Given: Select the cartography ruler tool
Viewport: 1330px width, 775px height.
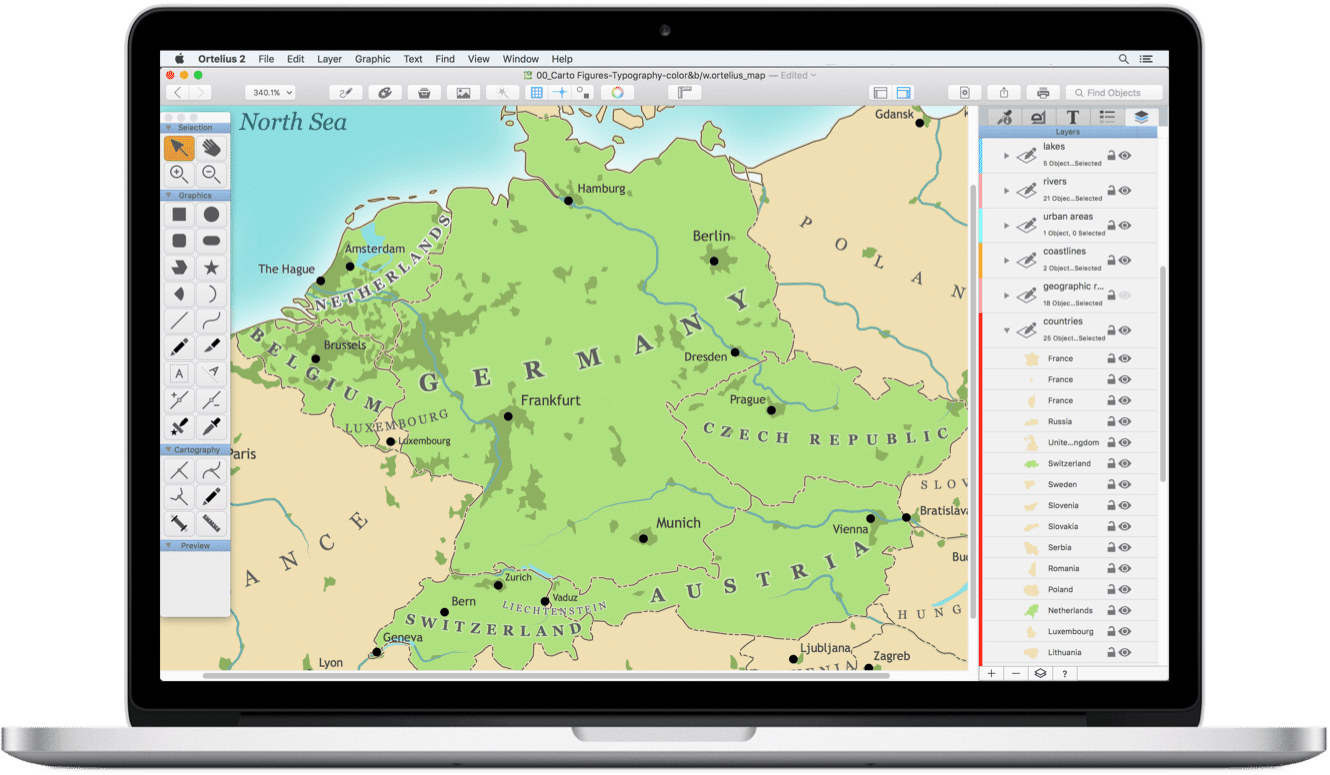Looking at the screenshot, I should tap(211, 523).
